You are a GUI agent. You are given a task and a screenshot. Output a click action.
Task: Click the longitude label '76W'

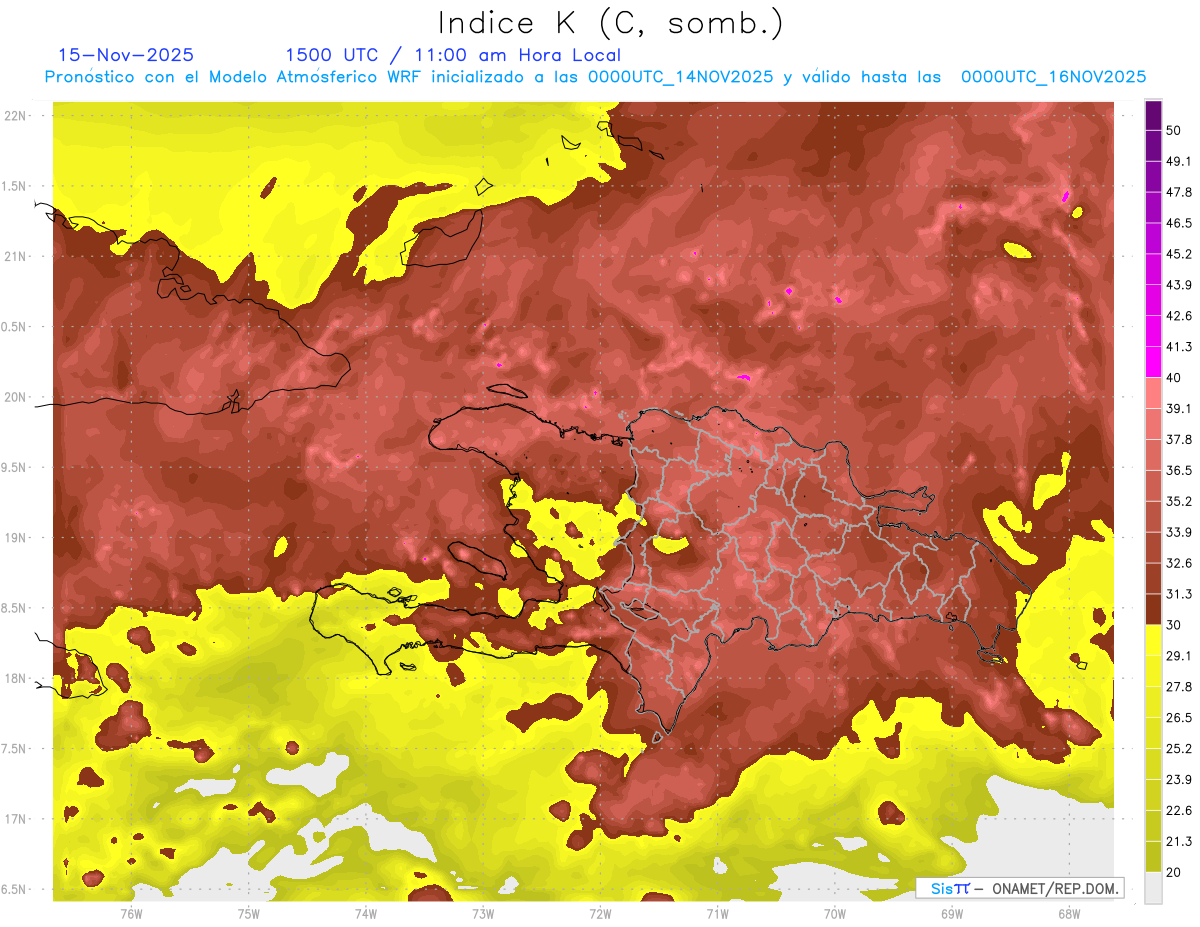pyautogui.click(x=131, y=914)
